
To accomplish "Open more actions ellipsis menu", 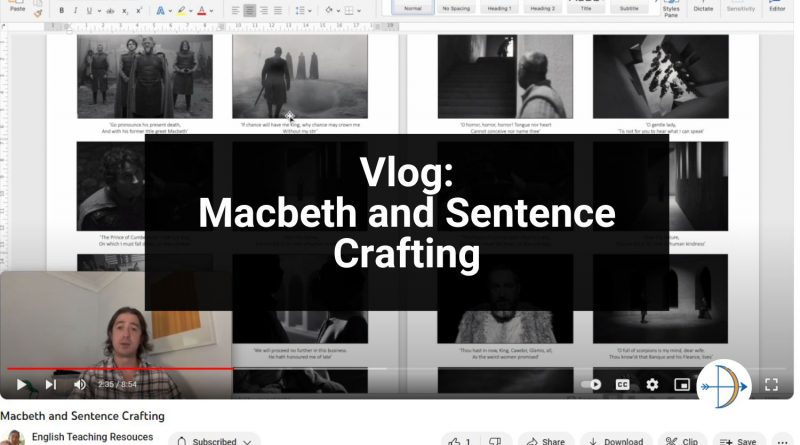I will (x=783, y=441).
